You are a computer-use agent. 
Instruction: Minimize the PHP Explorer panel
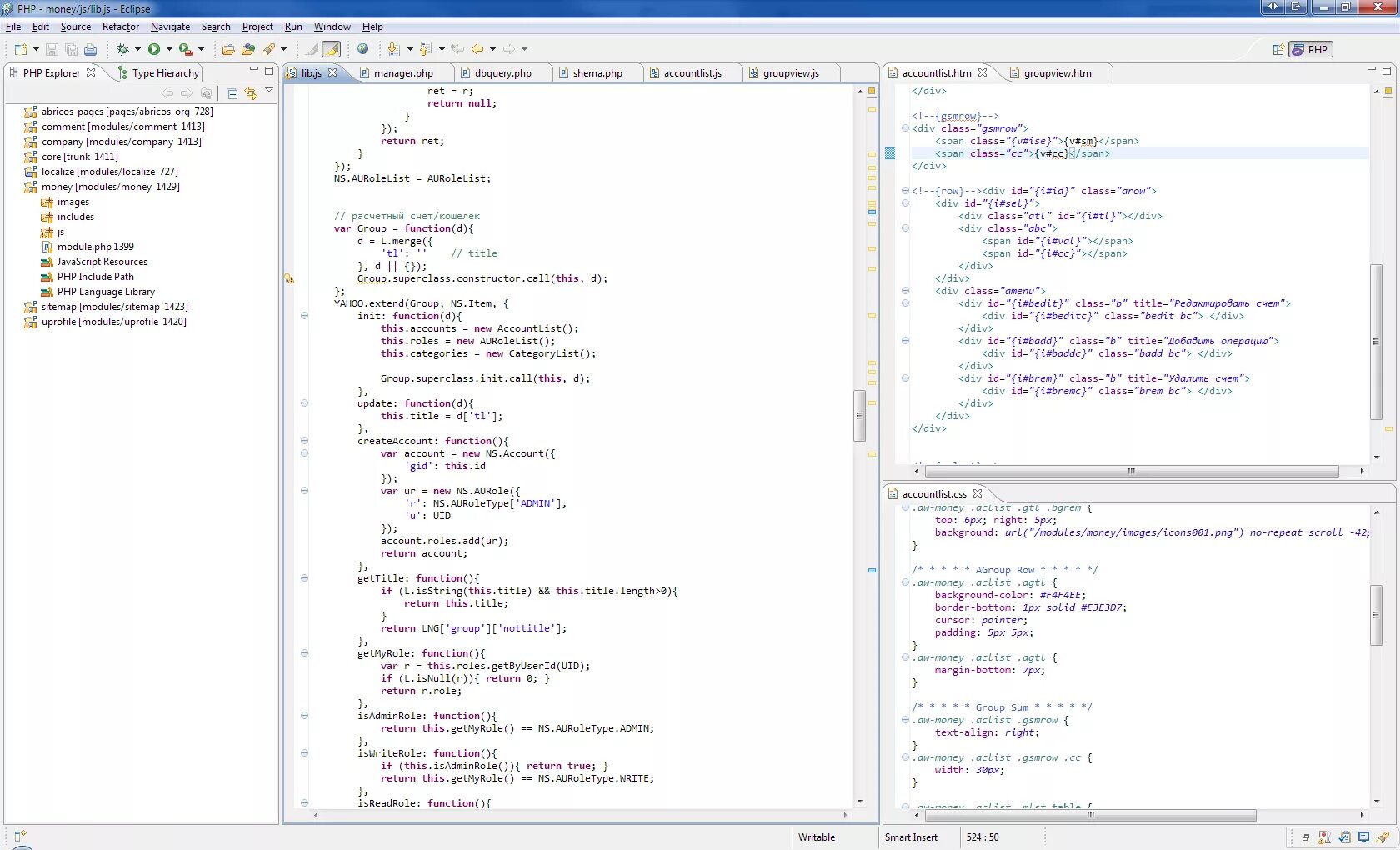coord(254,70)
